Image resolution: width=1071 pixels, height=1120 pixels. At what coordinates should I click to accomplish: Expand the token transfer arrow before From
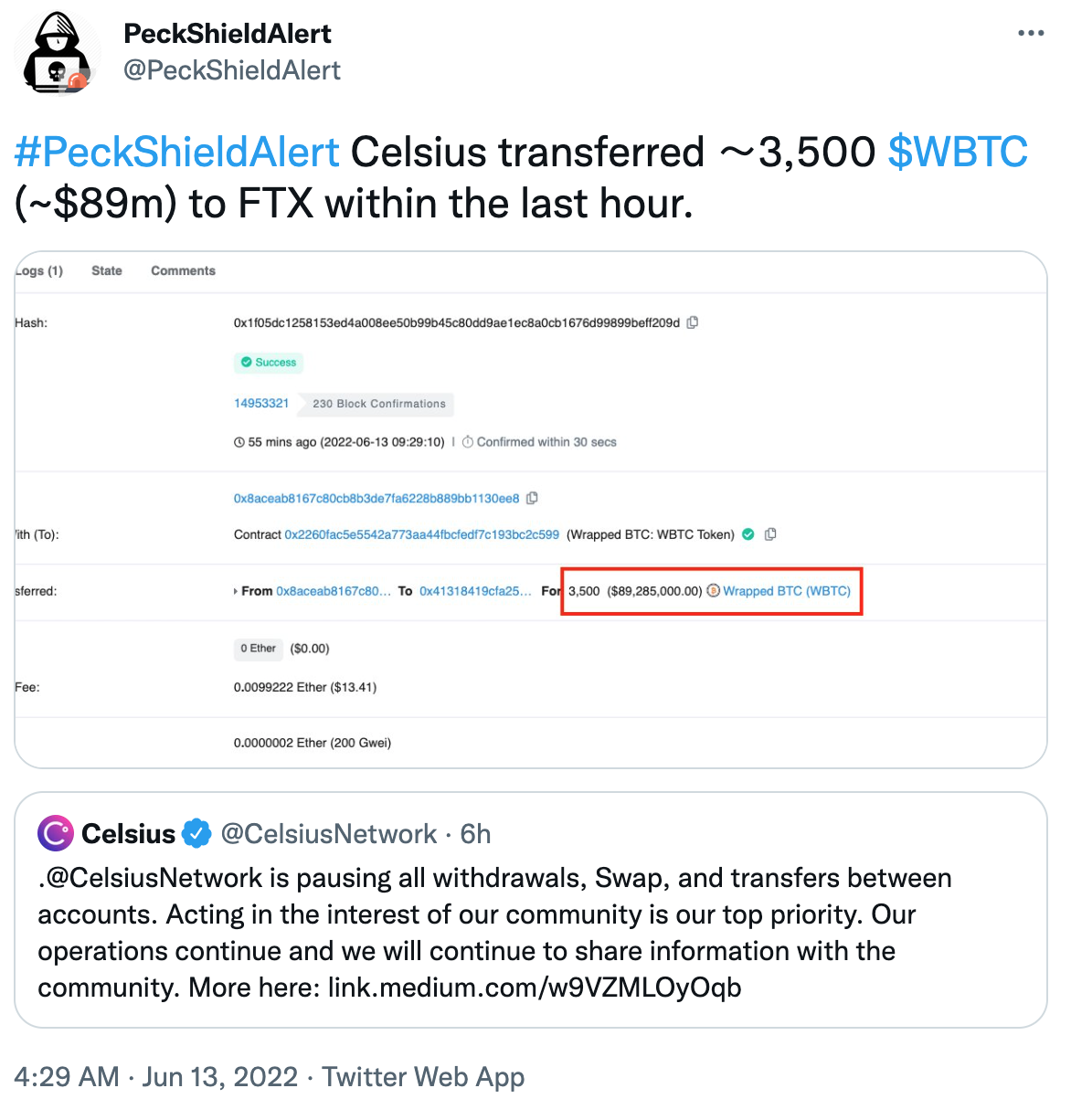[236, 591]
